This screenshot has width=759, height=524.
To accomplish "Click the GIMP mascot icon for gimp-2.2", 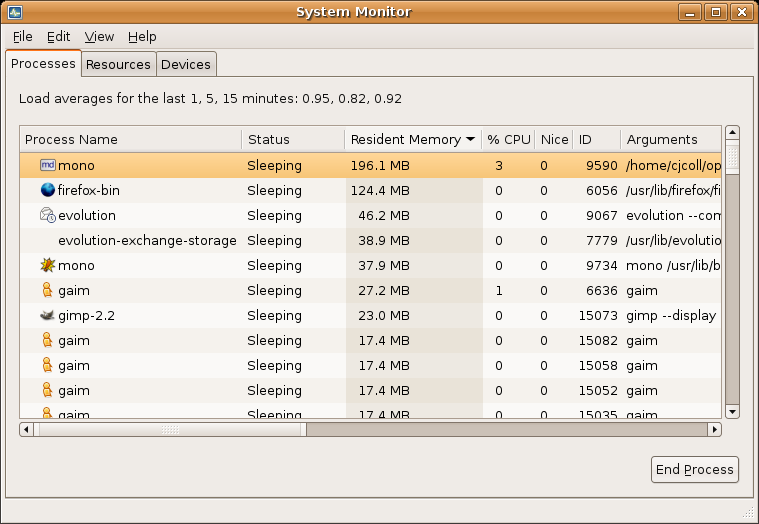I will point(47,315).
